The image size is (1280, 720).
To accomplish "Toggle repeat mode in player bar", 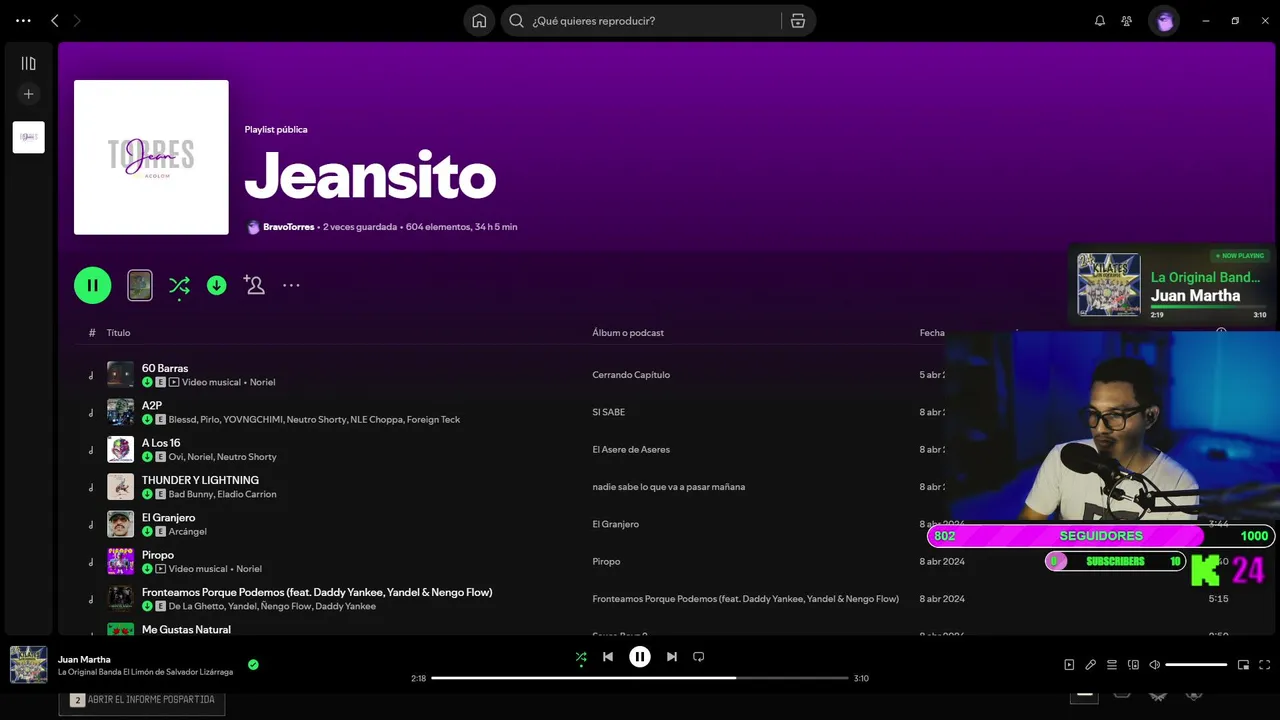I will 699,657.
